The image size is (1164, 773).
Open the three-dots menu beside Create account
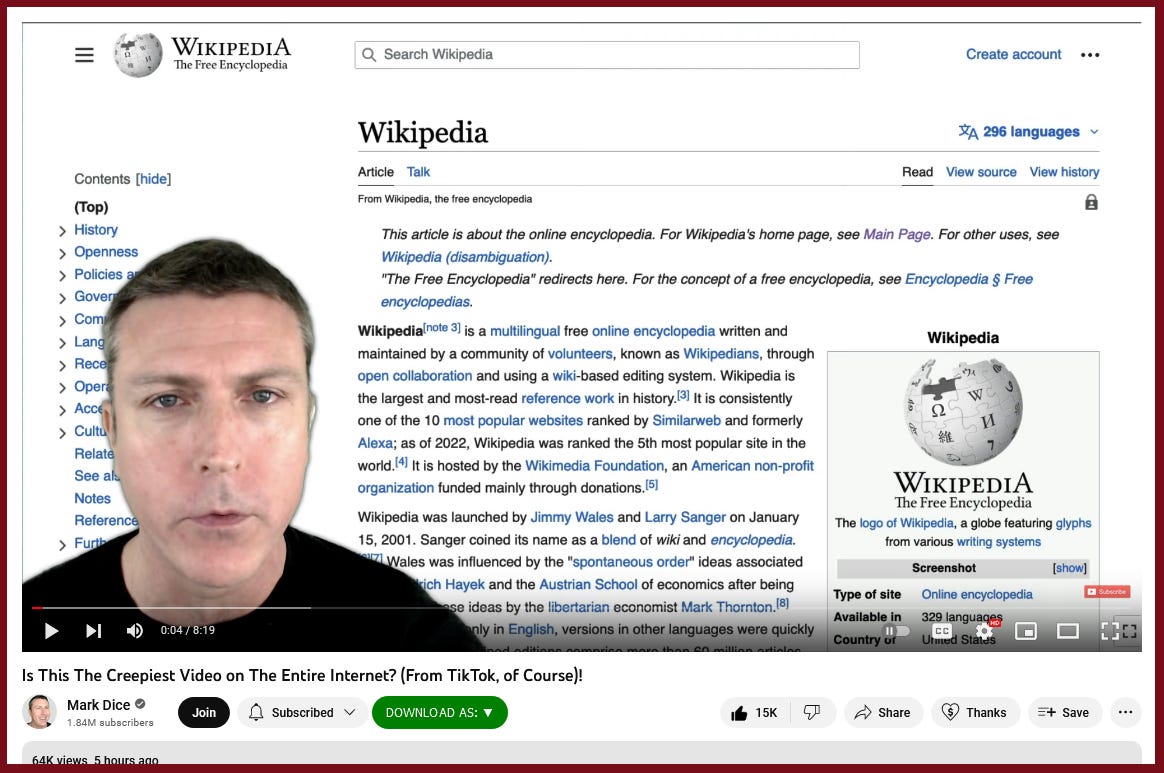tap(1090, 55)
